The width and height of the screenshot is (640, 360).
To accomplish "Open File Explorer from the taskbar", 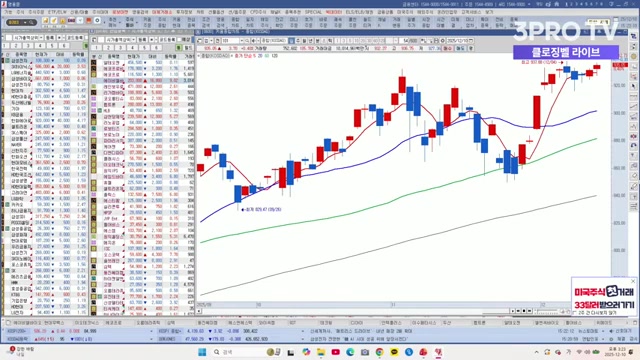I will point(321,352).
